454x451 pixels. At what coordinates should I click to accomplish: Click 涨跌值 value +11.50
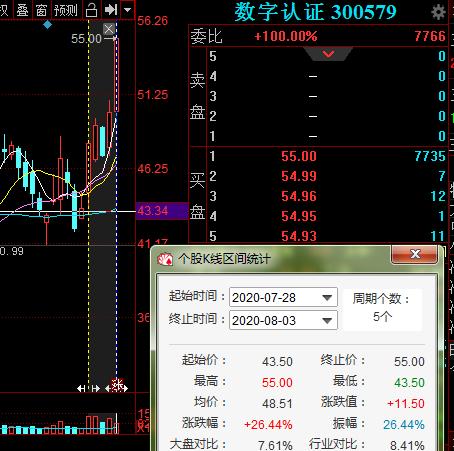coord(406,404)
